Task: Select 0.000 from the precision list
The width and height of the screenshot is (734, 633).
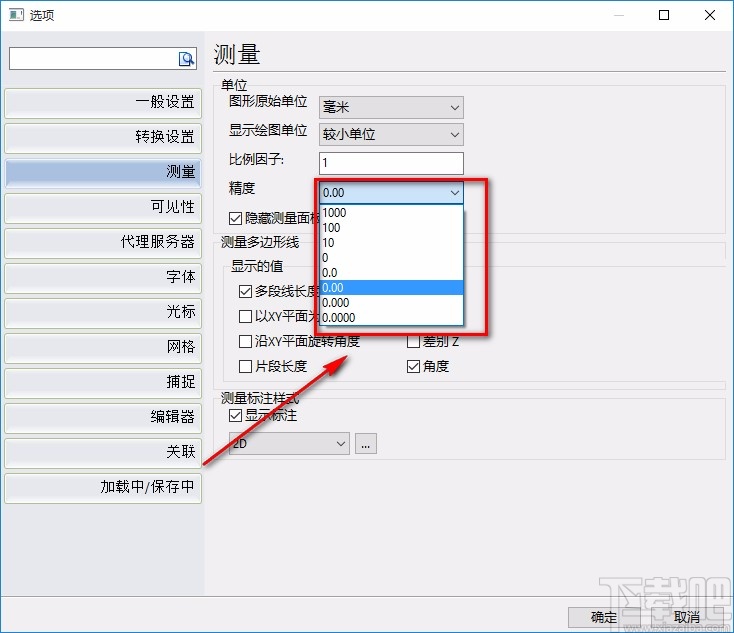Action: pyautogui.click(x=337, y=303)
